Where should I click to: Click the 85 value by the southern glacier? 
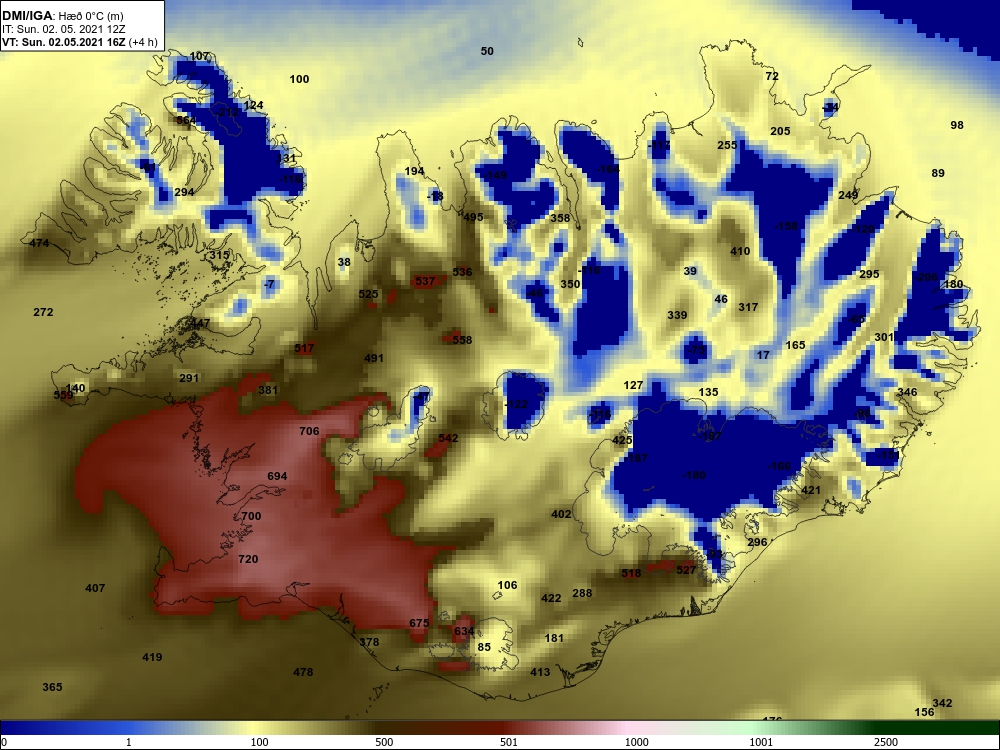pos(484,647)
